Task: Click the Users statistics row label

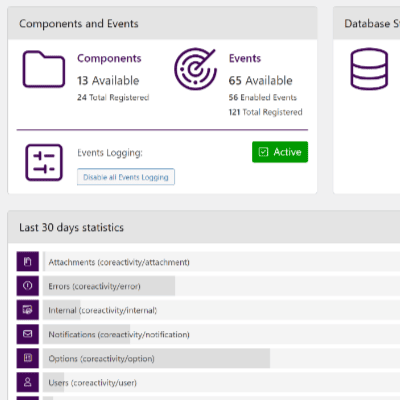Action: point(93,383)
